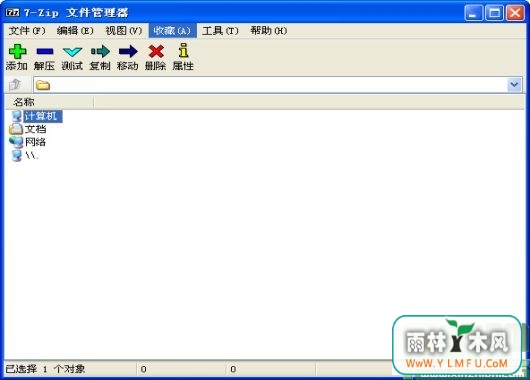Minimize the 7-Zip window
This screenshot has width=530, height=380.
point(473,13)
